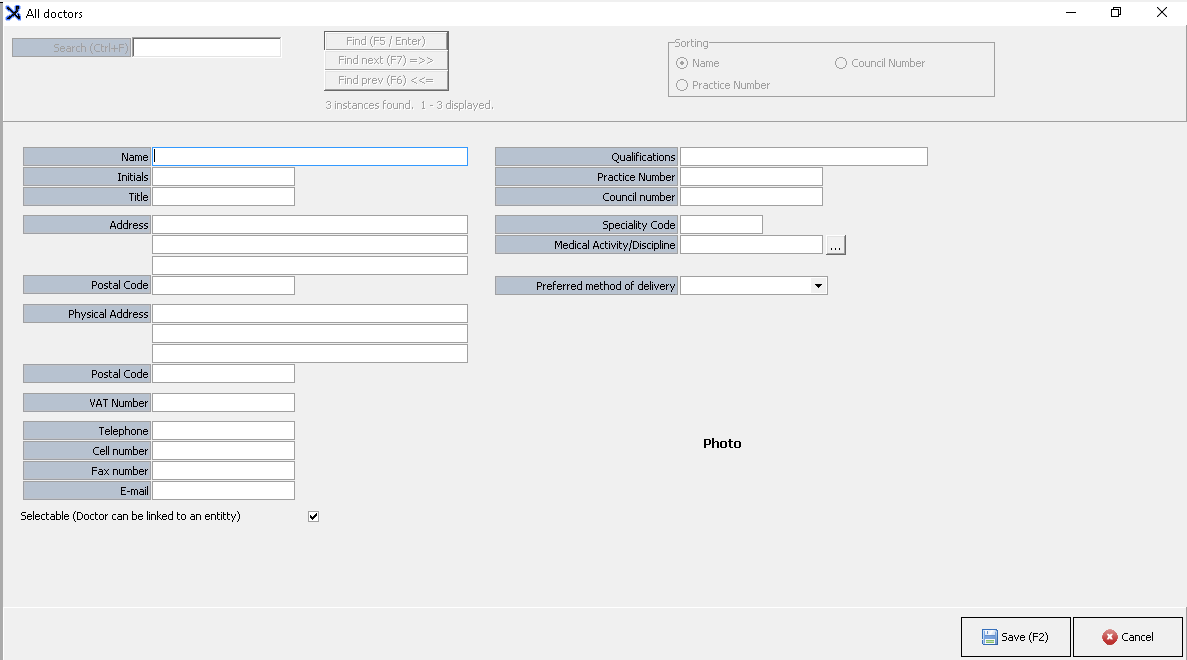Viewport: 1187px width, 660px height.
Task: Open Medical Activity/Discipline browse (...) button
Action: point(836,245)
